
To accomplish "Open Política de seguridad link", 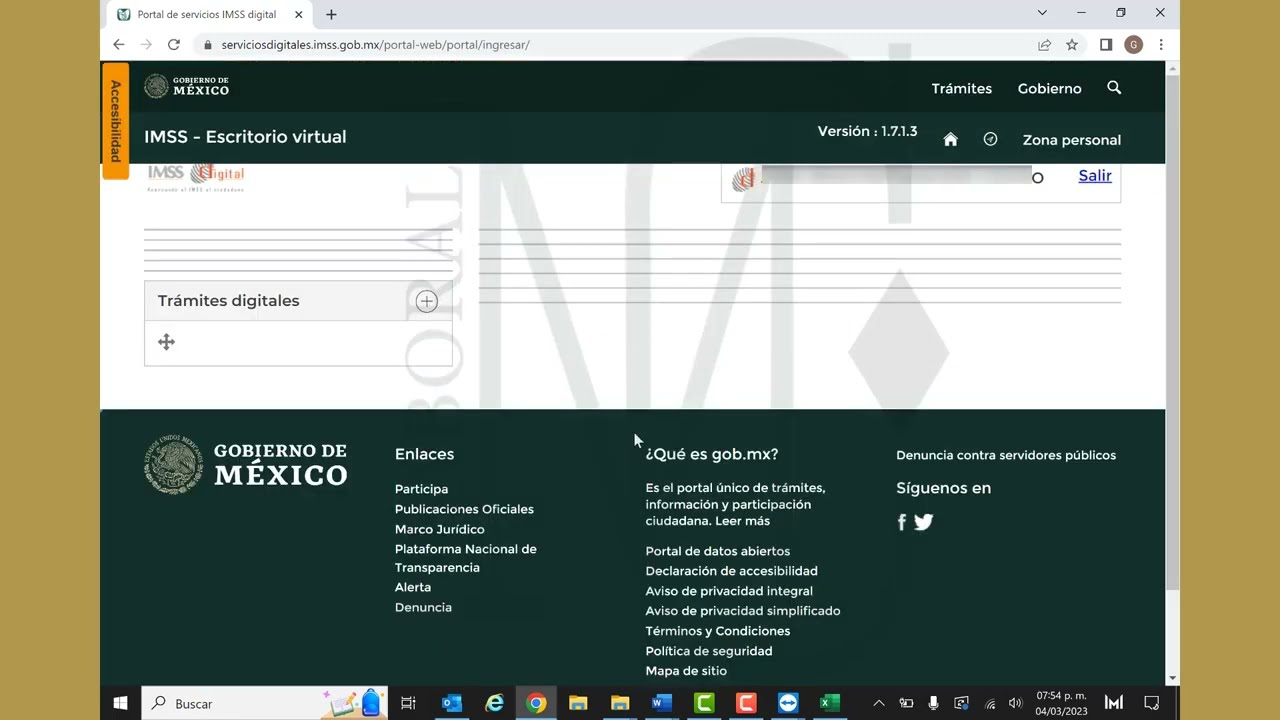I will 709,651.
